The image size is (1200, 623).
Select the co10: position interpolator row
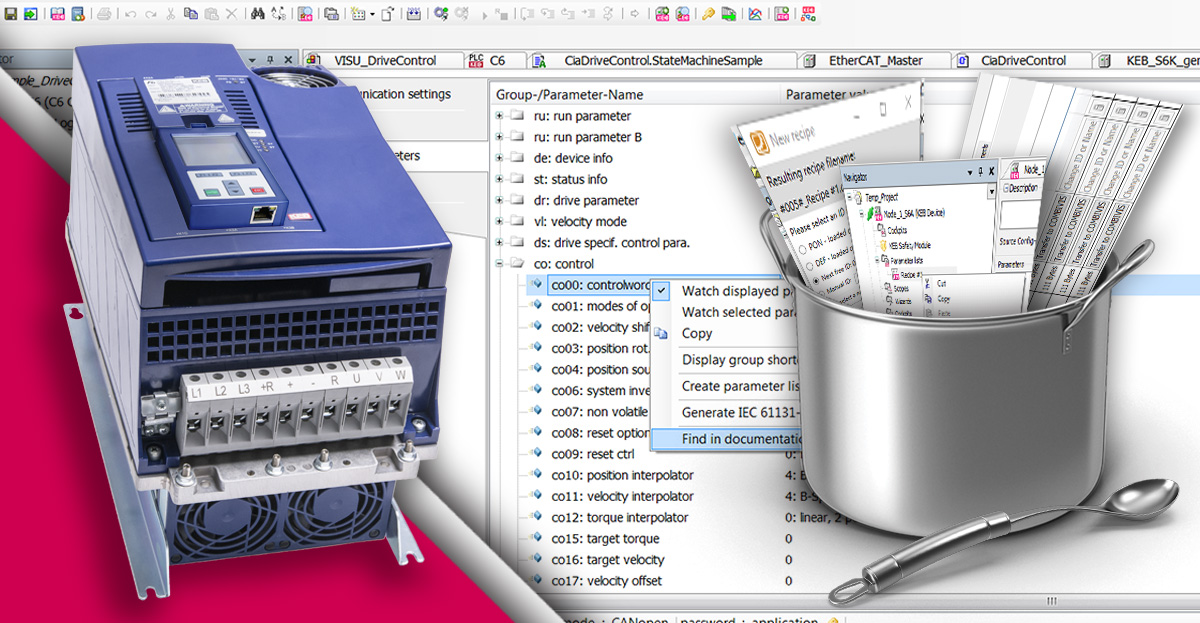click(622, 475)
